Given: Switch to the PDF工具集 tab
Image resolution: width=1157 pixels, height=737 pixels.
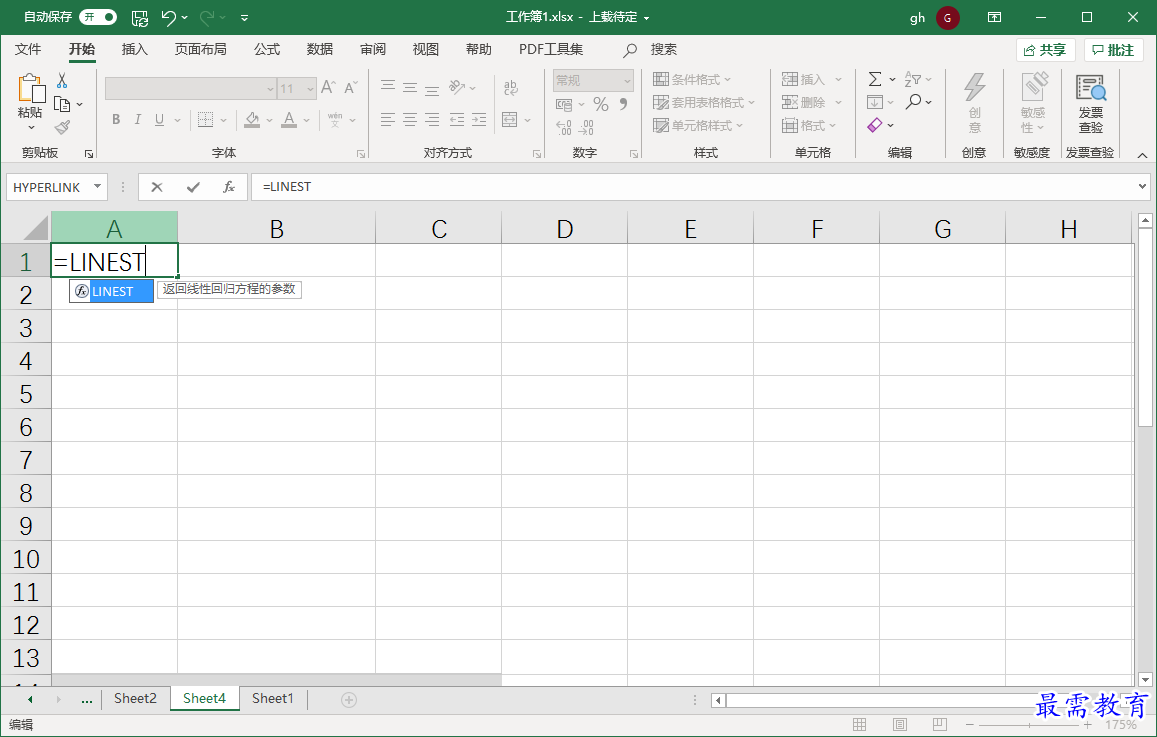Looking at the screenshot, I should pyautogui.click(x=551, y=49).
